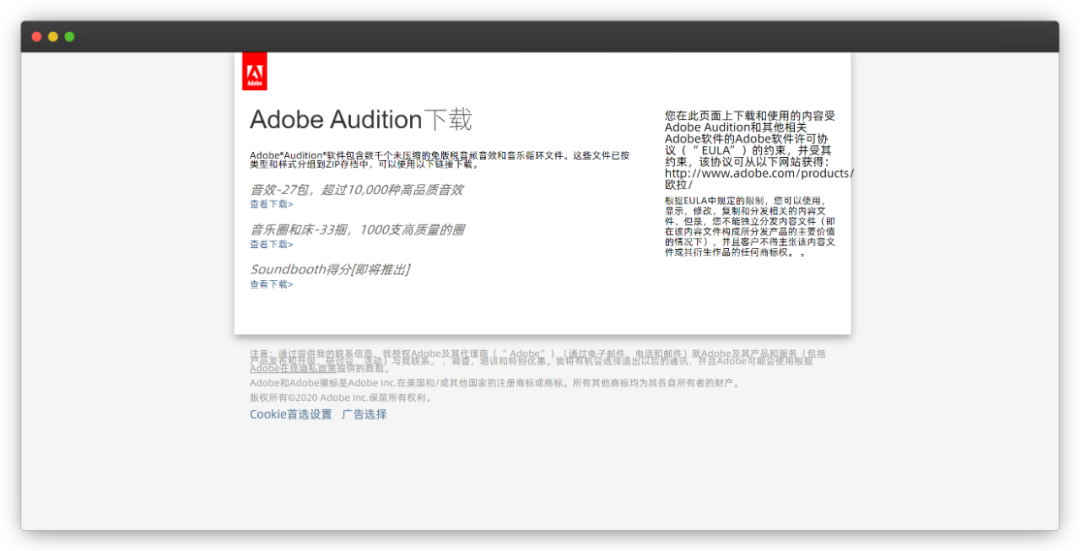The width and height of the screenshot is (1080, 551).
Task: Click the Adobe Audition下载 page heading
Action: pos(360,120)
